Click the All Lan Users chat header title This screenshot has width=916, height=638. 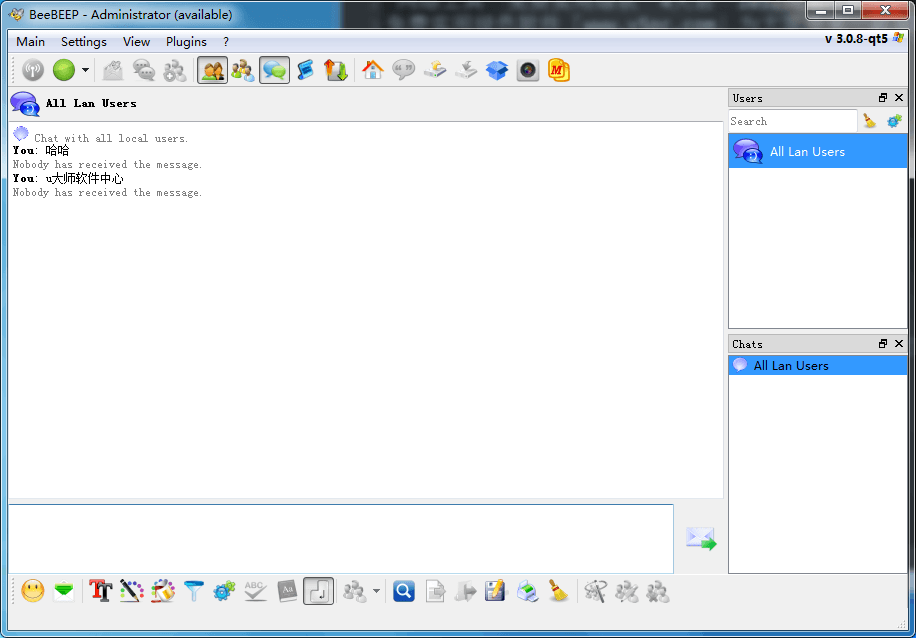tap(91, 103)
